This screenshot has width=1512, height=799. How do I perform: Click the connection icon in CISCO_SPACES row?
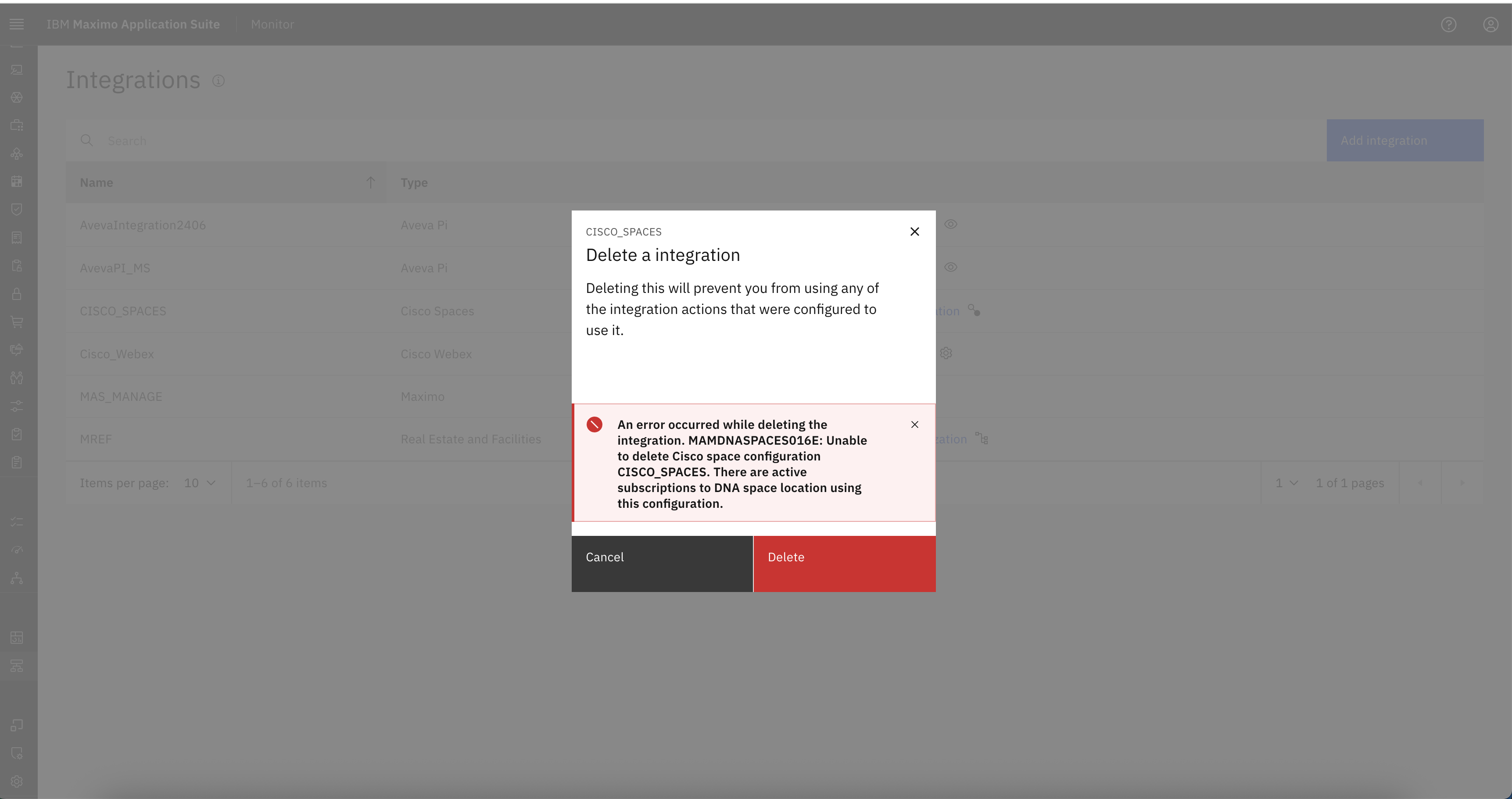[975, 310]
